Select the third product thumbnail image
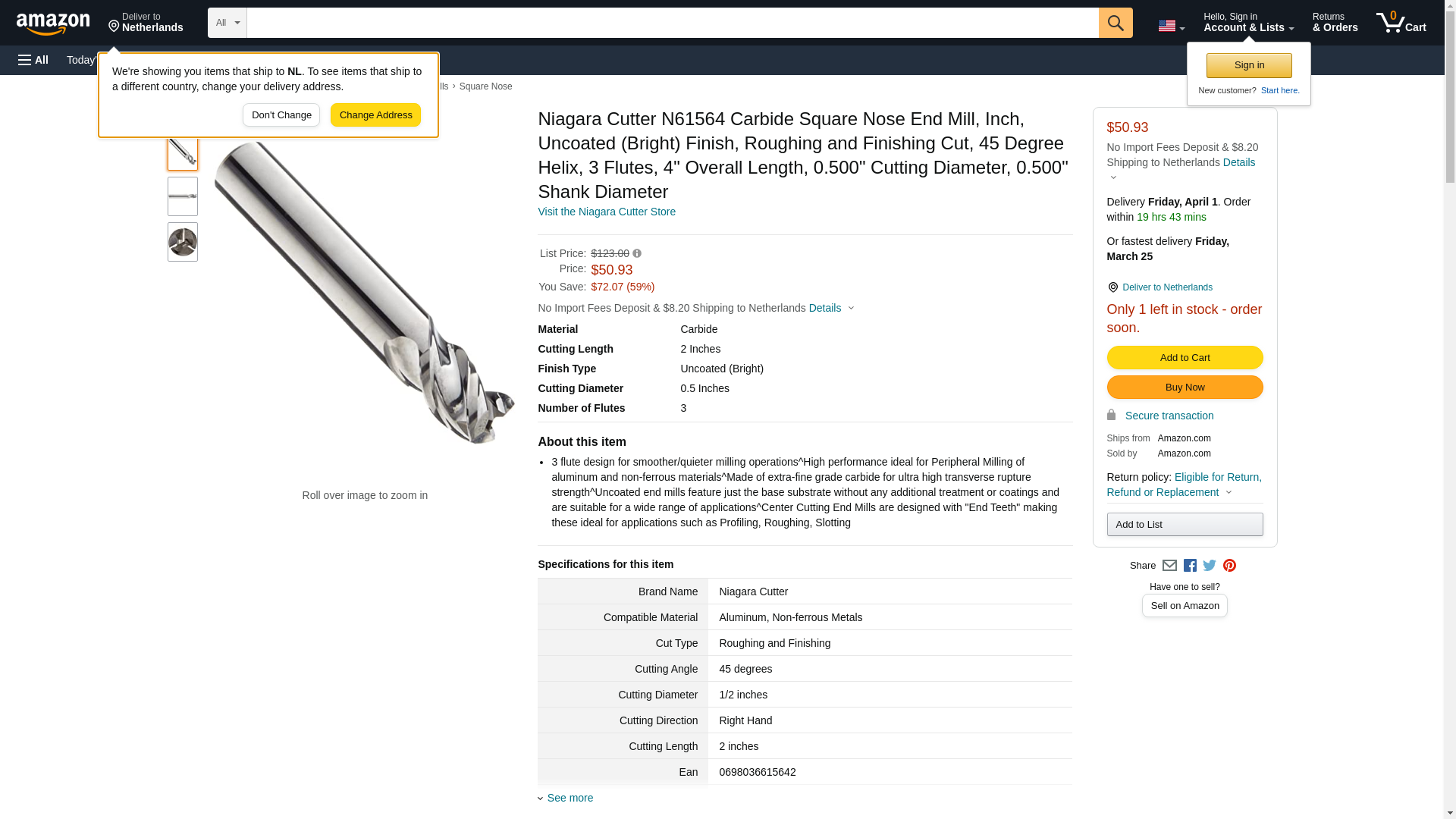 click(183, 242)
